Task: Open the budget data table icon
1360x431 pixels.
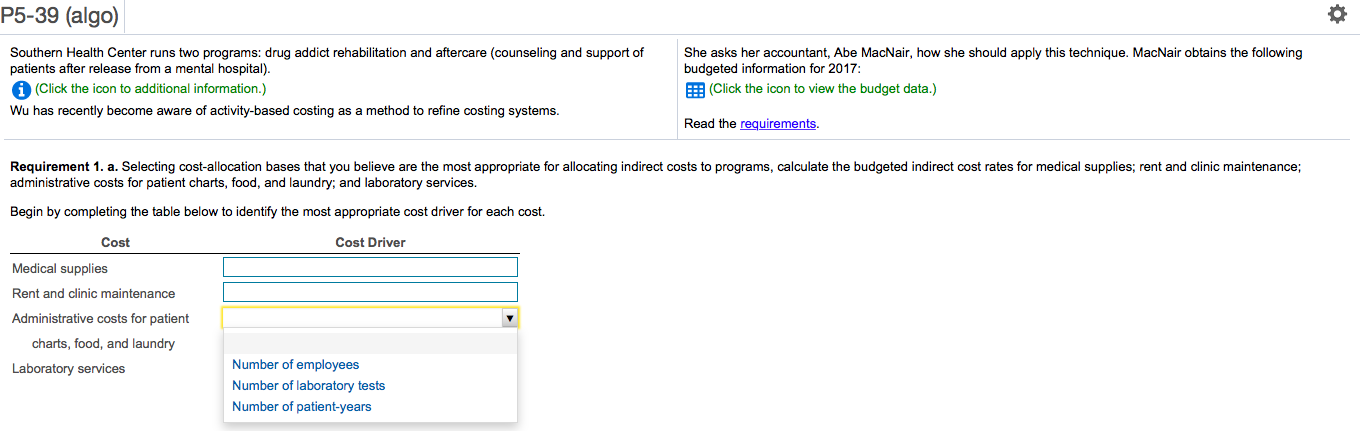Action: pos(695,90)
